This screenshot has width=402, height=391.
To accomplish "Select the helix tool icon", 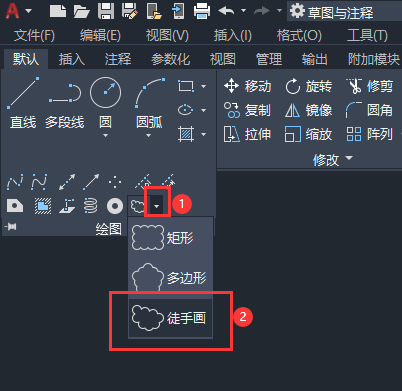I will (91, 206).
